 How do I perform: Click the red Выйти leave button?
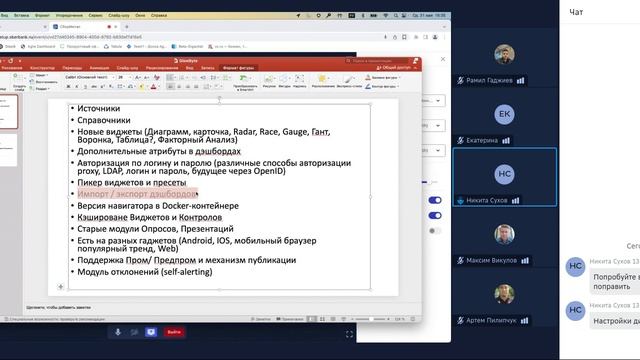click(x=174, y=332)
